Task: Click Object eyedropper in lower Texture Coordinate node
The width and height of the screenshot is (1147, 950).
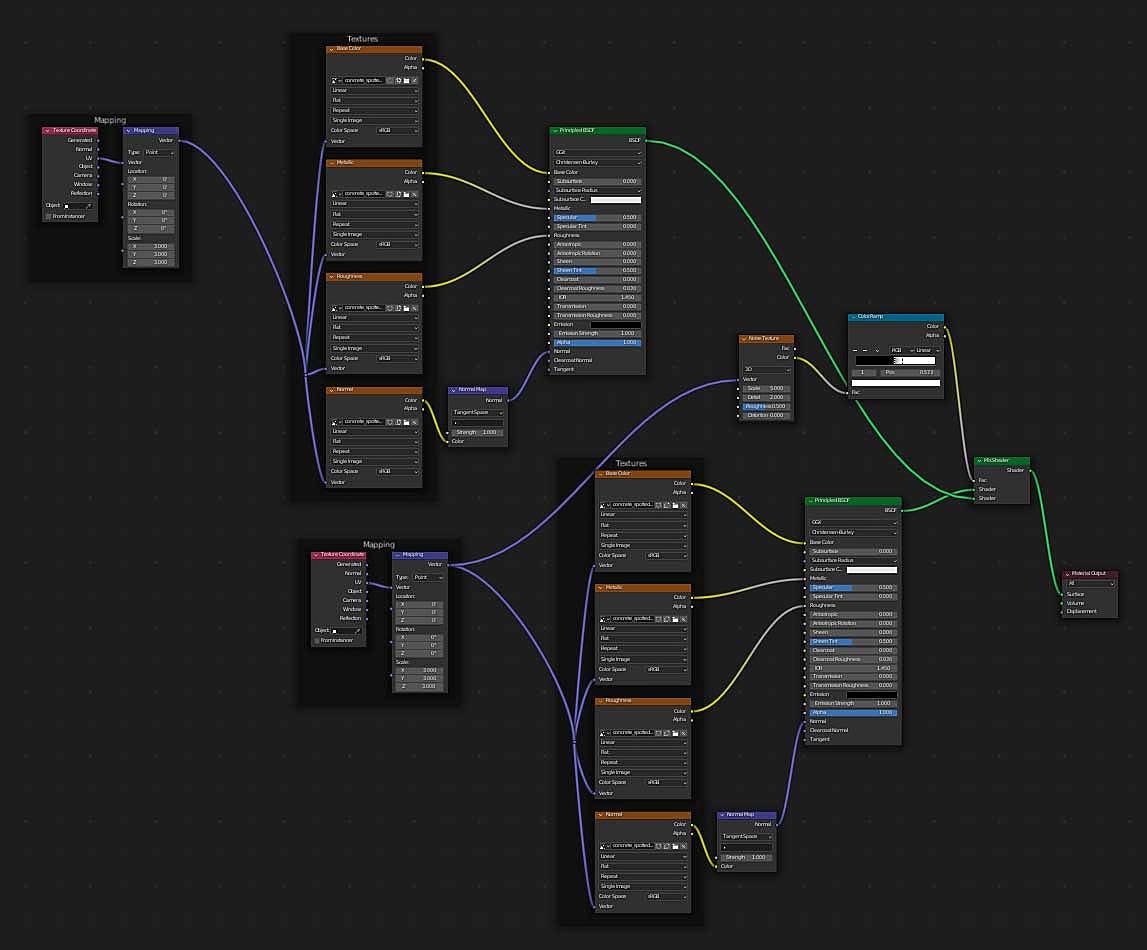Action: click(x=358, y=630)
